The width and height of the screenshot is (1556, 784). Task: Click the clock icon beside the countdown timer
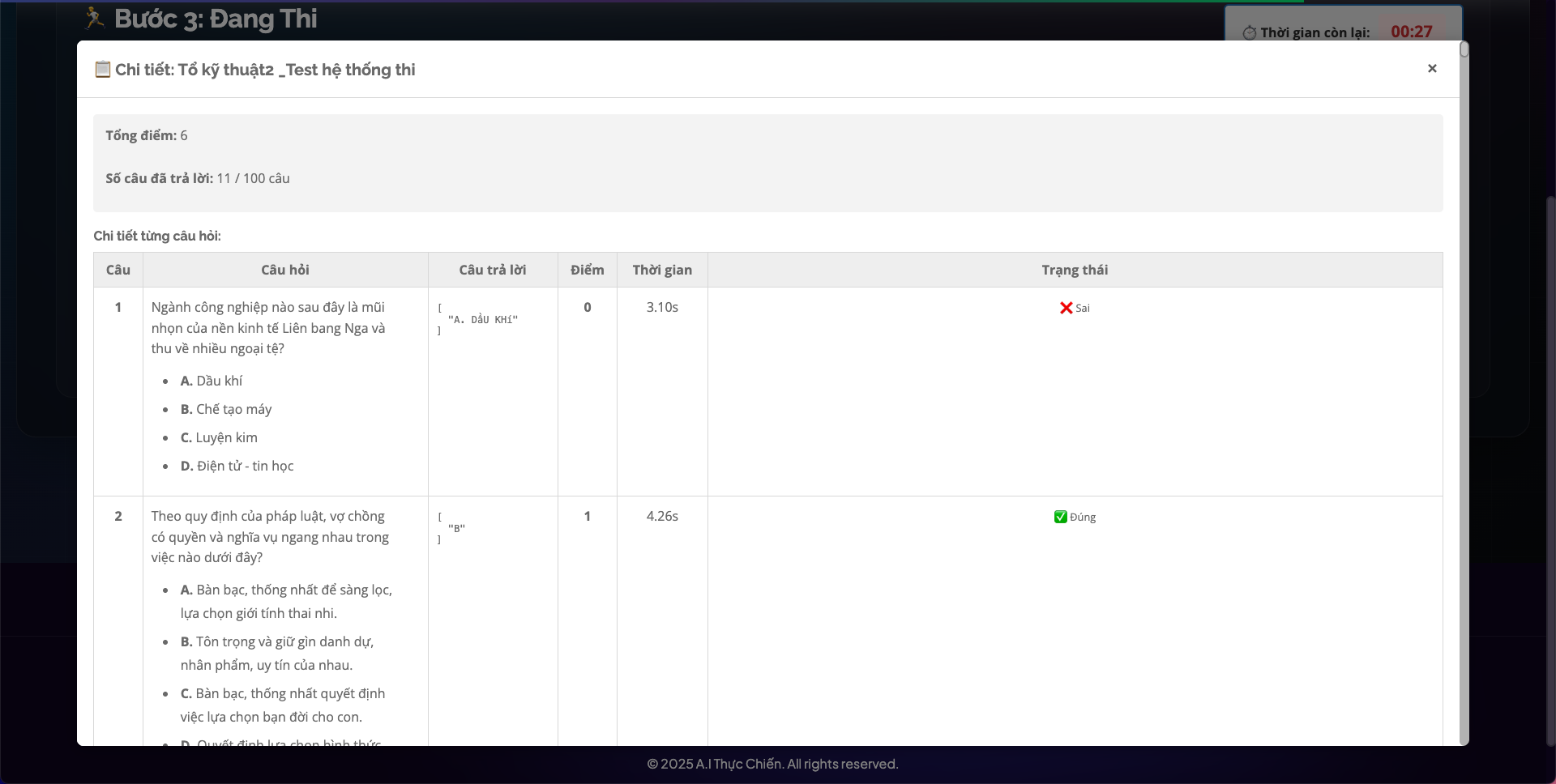(1250, 32)
